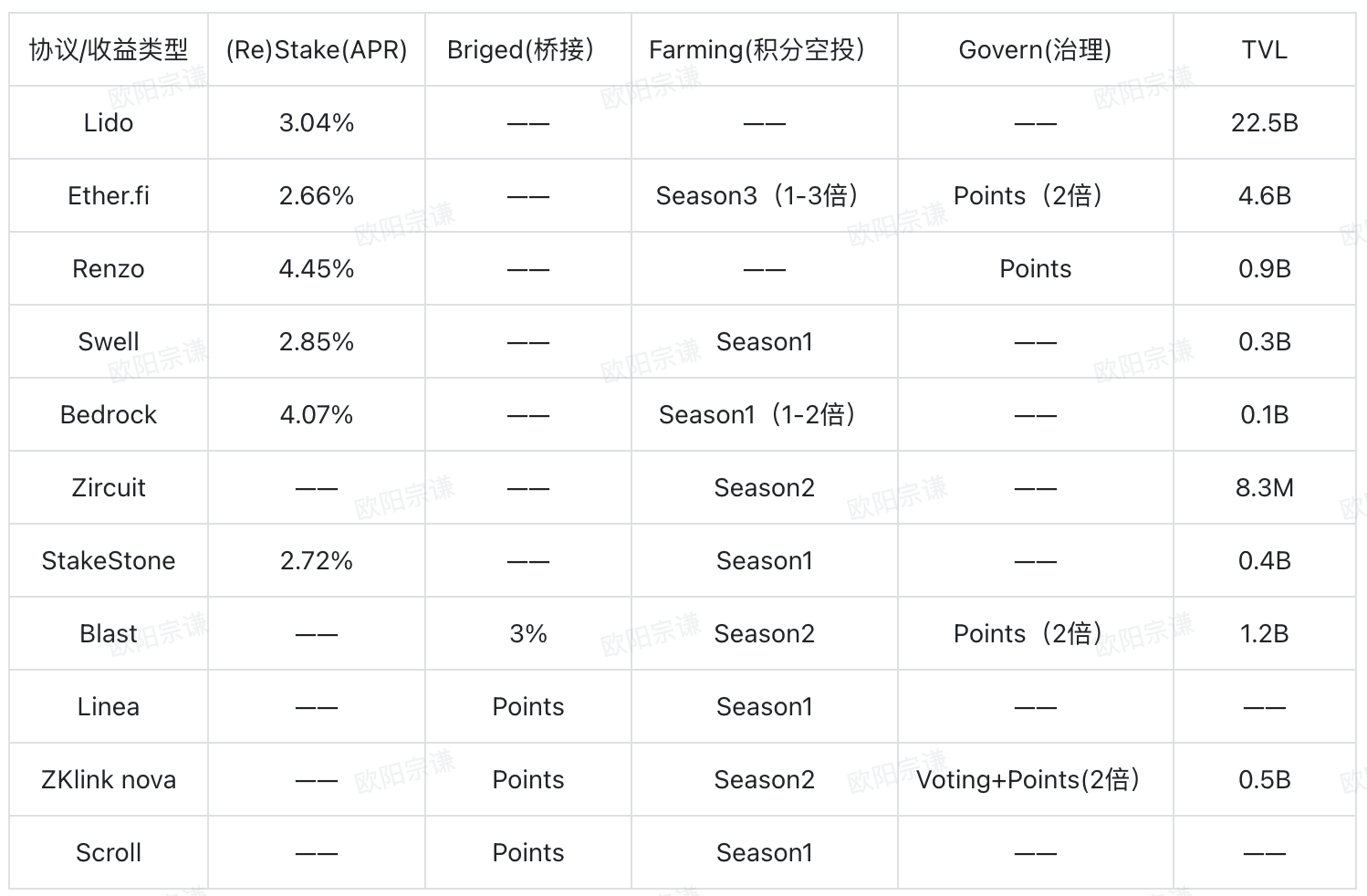
Task: Click the Scroll protocol name
Action: [x=108, y=853]
